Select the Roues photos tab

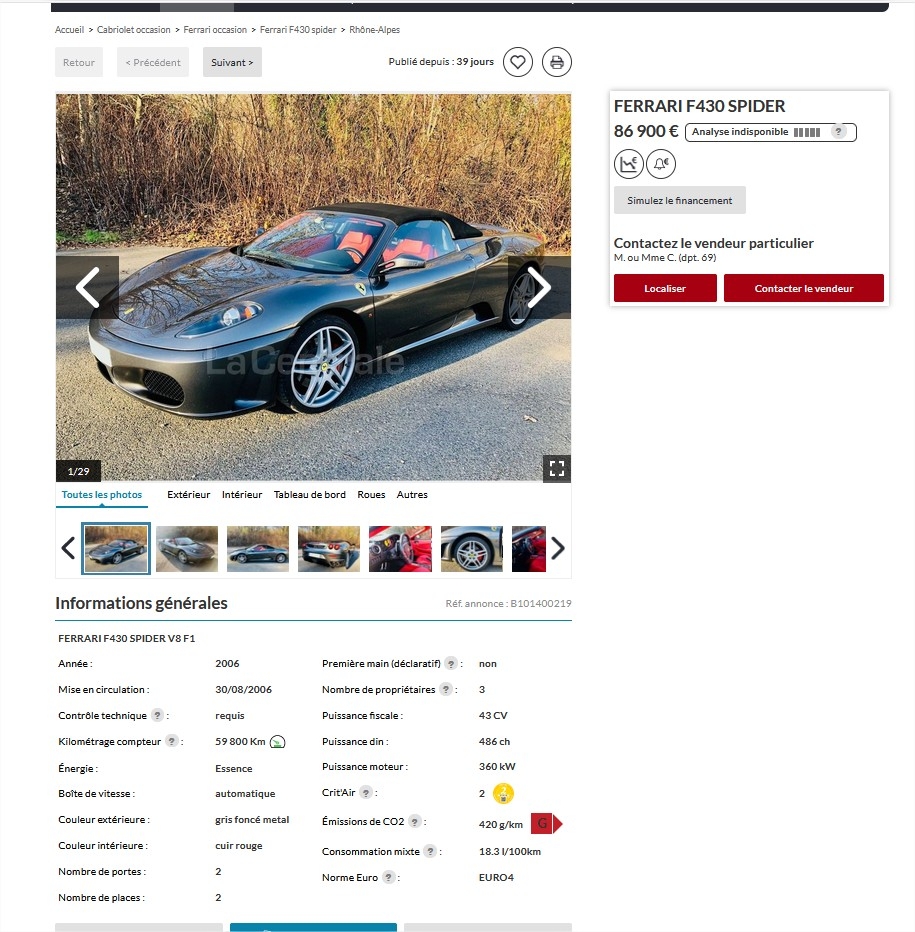coord(371,495)
